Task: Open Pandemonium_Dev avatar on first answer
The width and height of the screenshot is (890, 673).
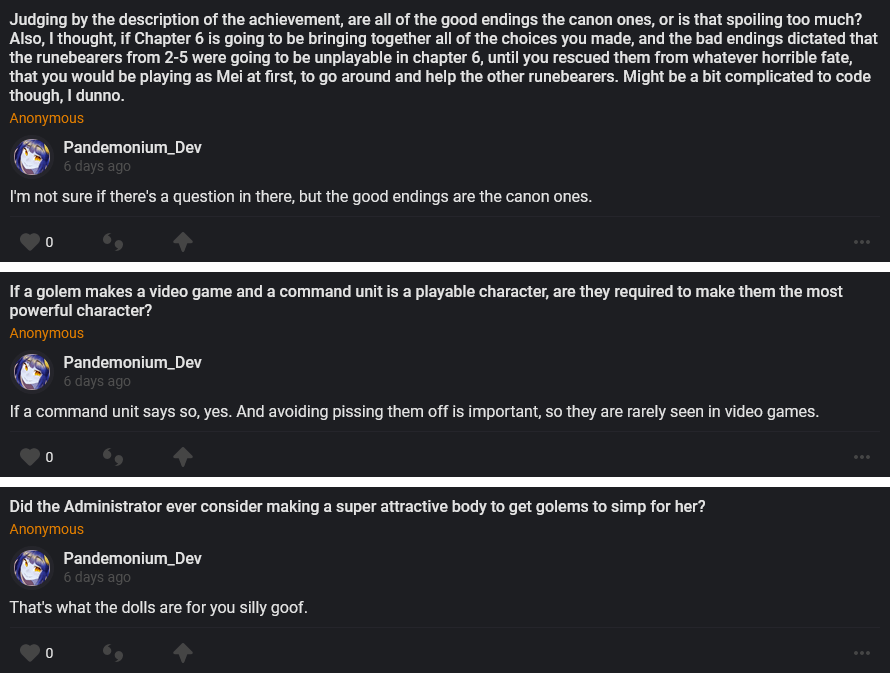Action: click(32, 157)
